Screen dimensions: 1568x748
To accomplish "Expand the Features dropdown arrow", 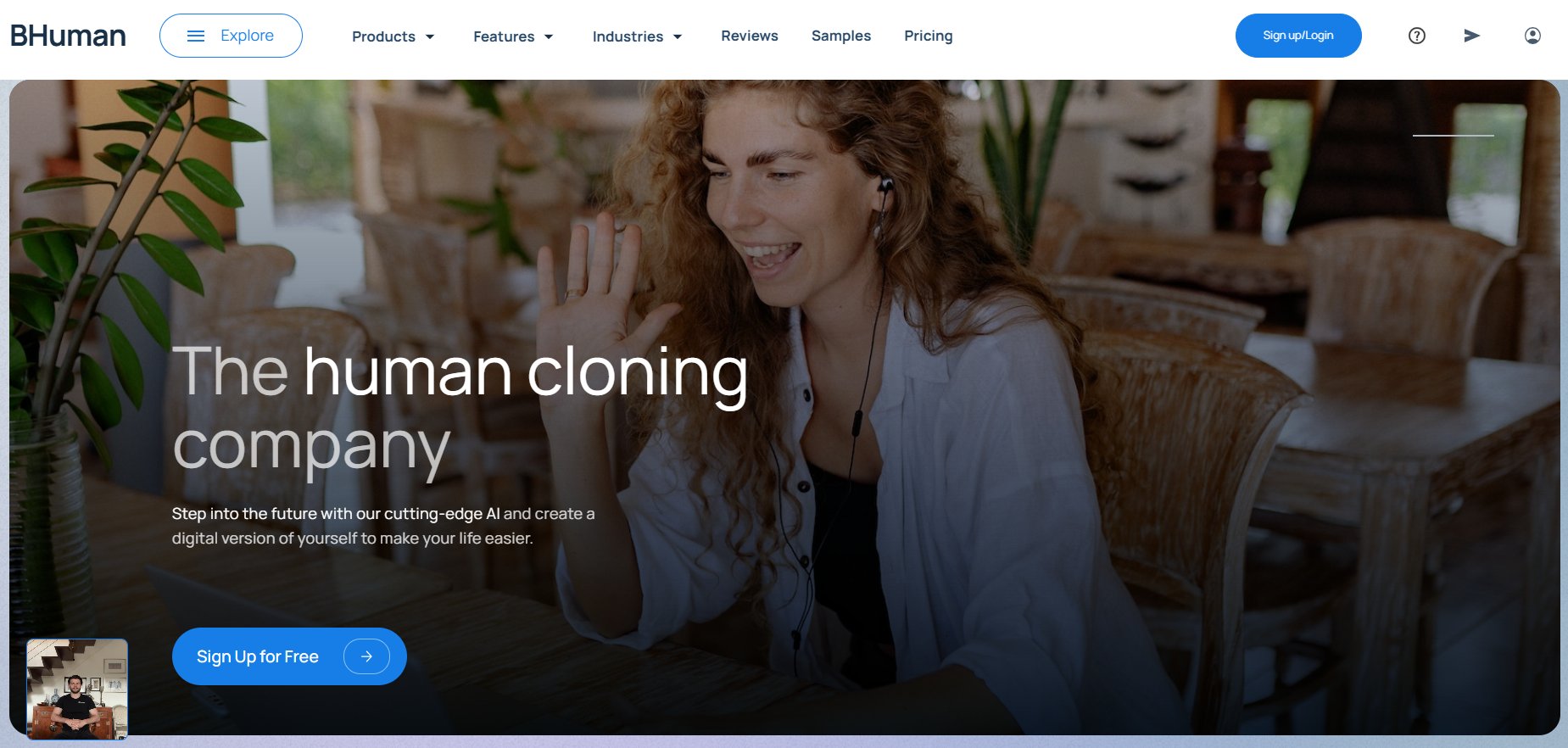I will click(549, 36).
